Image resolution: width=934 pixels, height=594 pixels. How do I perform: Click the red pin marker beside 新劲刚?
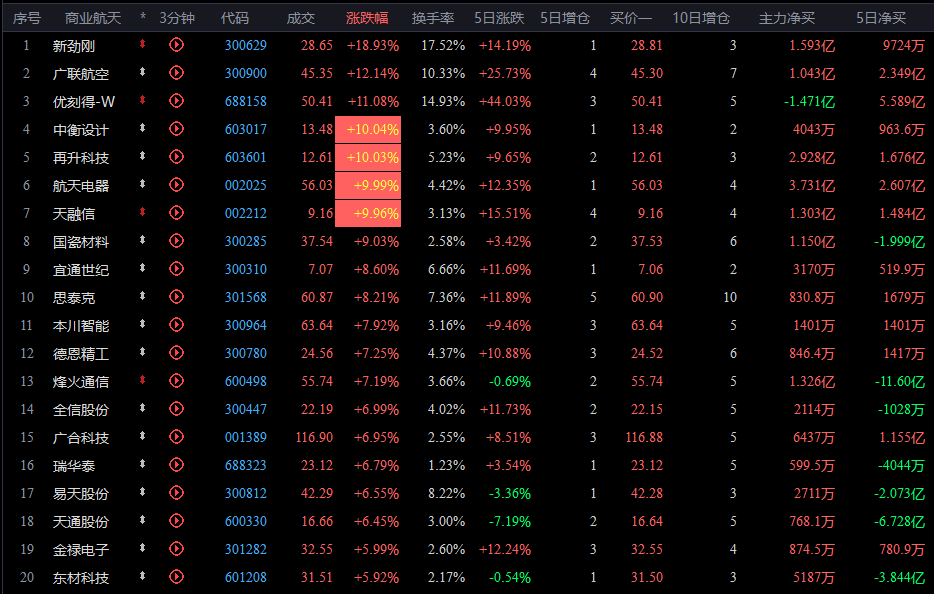(143, 45)
